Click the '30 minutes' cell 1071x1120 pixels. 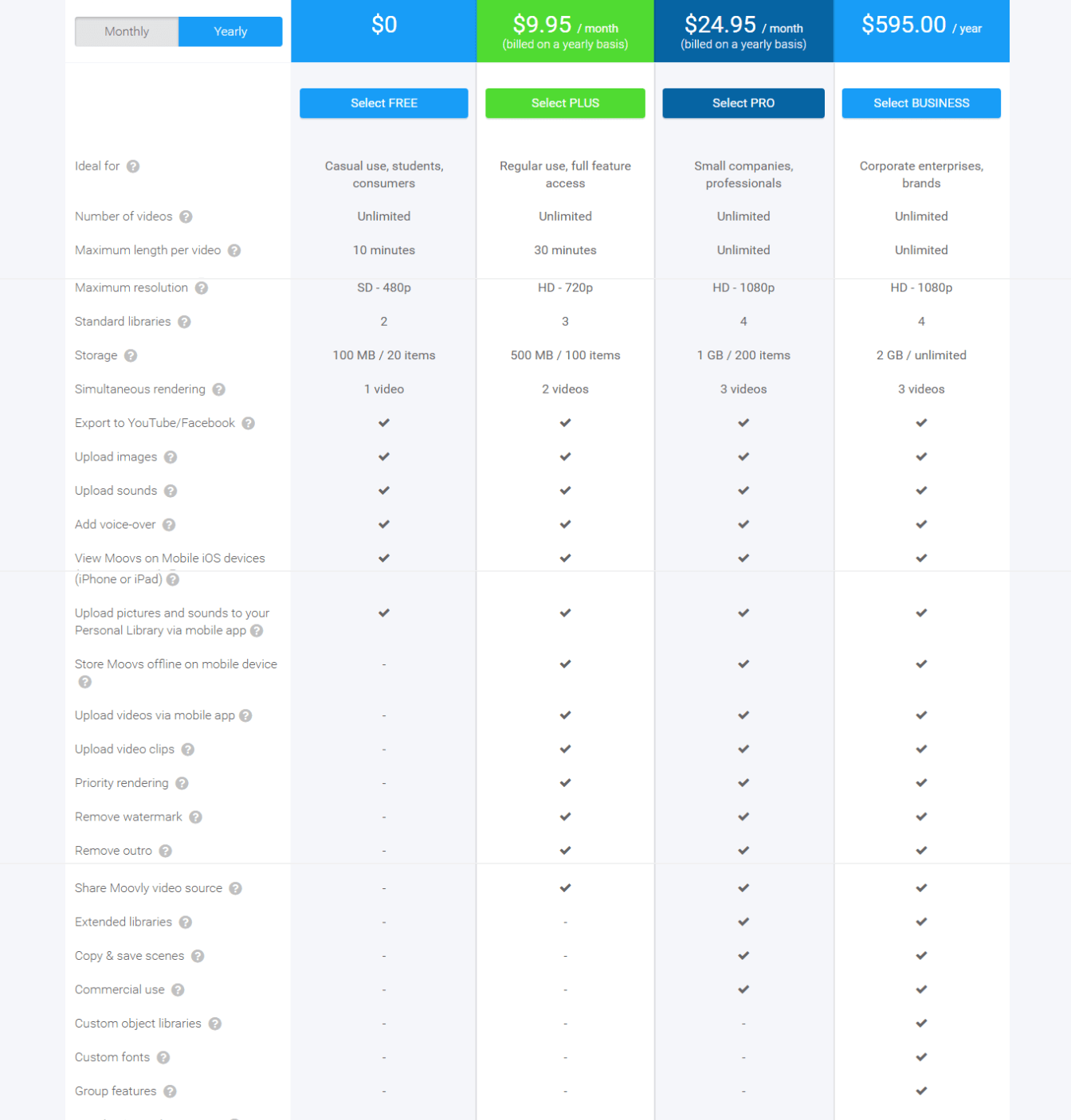pos(565,250)
